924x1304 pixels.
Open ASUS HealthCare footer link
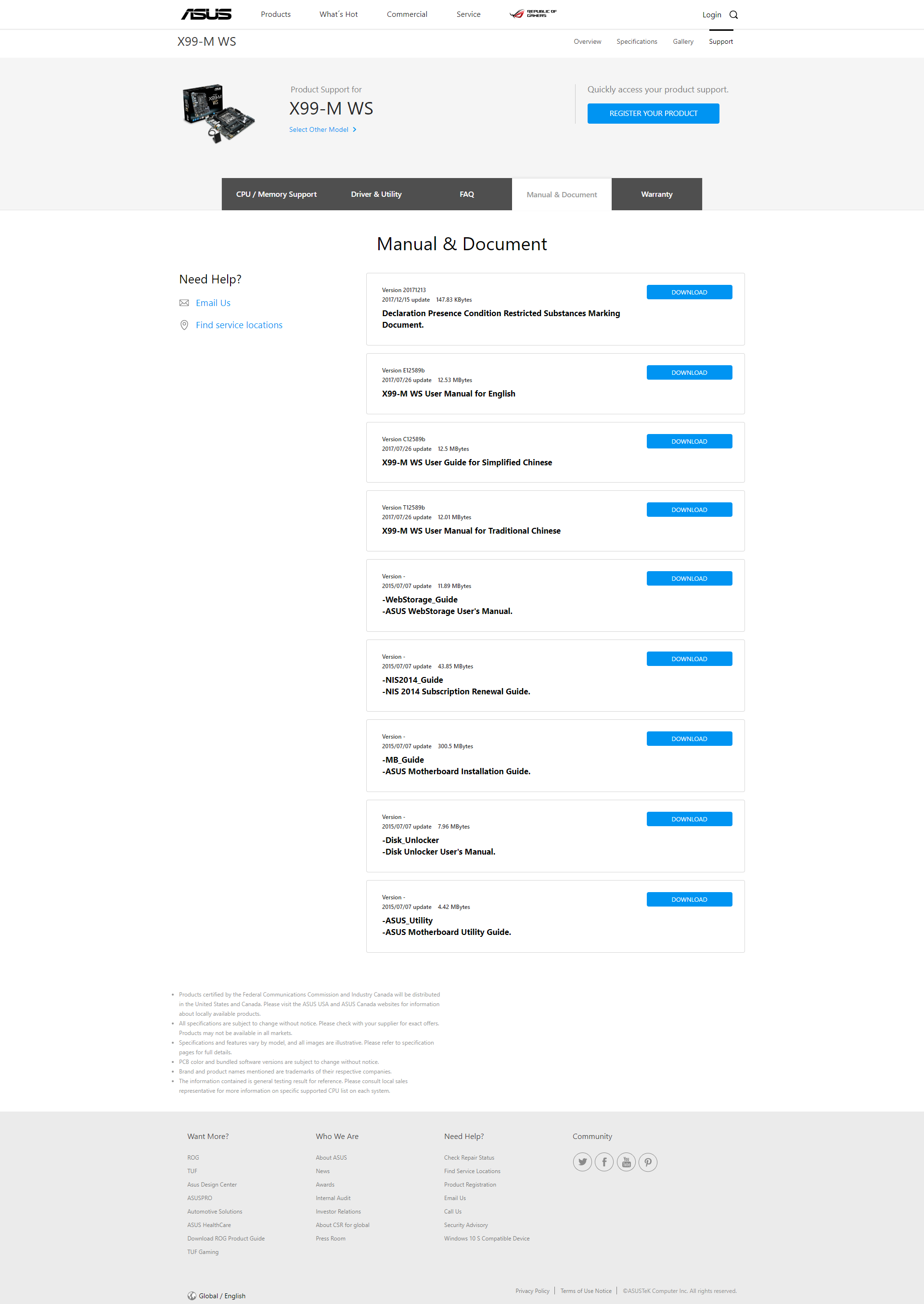tap(209, 1225)
